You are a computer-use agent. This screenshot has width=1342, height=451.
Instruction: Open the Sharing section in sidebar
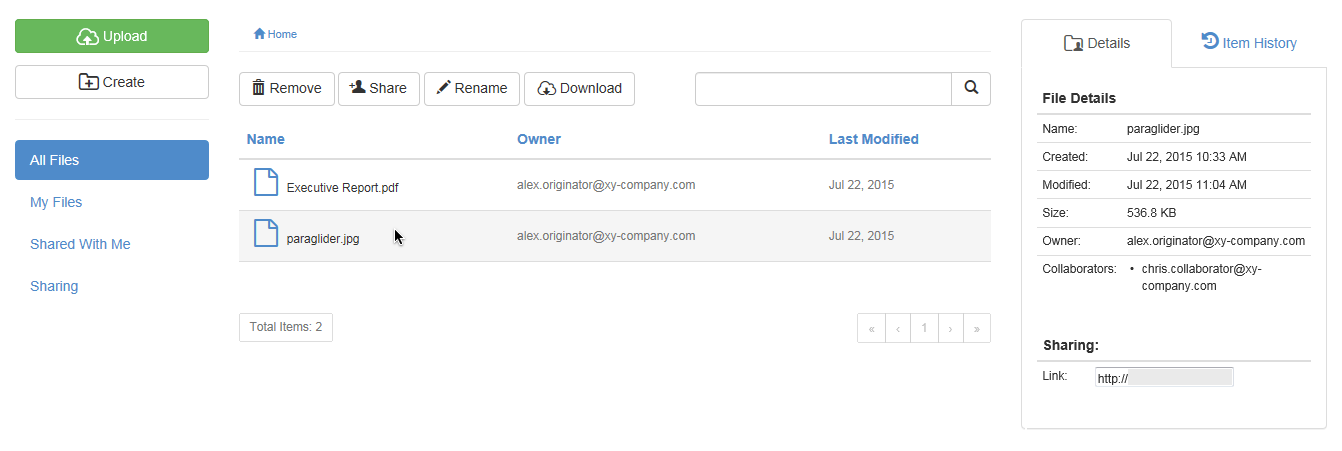(54, 286)
